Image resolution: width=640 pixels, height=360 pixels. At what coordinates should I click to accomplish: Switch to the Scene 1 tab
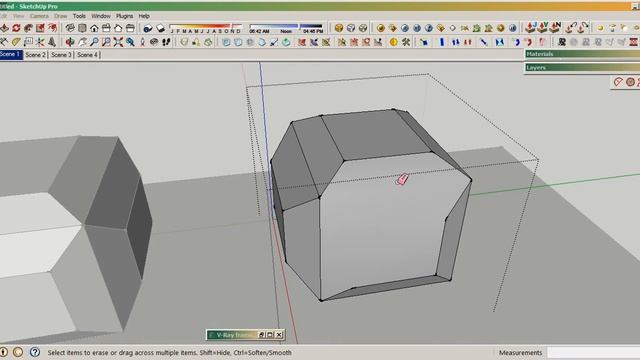tap(11, 55)
